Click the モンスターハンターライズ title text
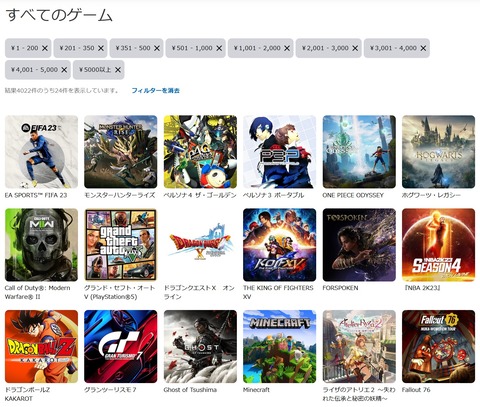 pyautogui.click(x=120, y=195)
